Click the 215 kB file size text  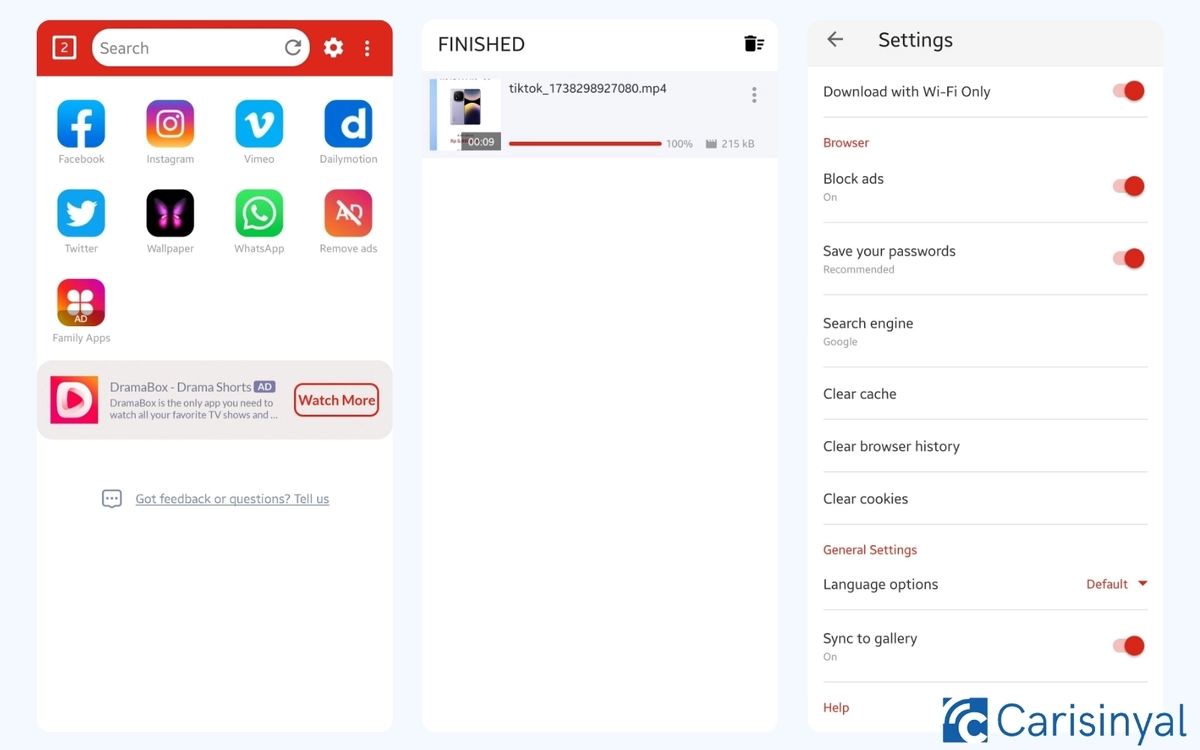738,144
